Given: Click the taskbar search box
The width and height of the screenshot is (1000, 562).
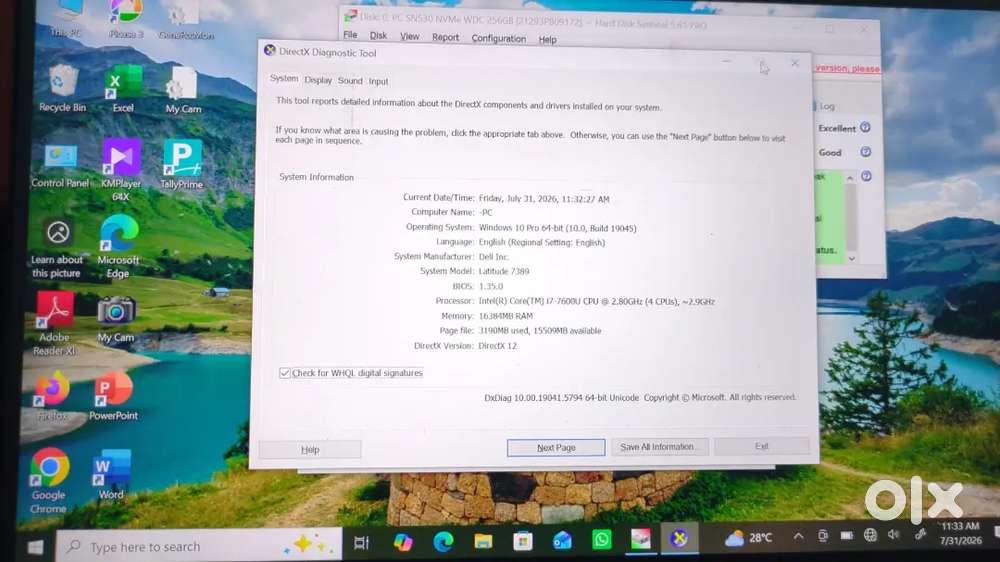Looking at the screenshot, I should pos(199,546).
